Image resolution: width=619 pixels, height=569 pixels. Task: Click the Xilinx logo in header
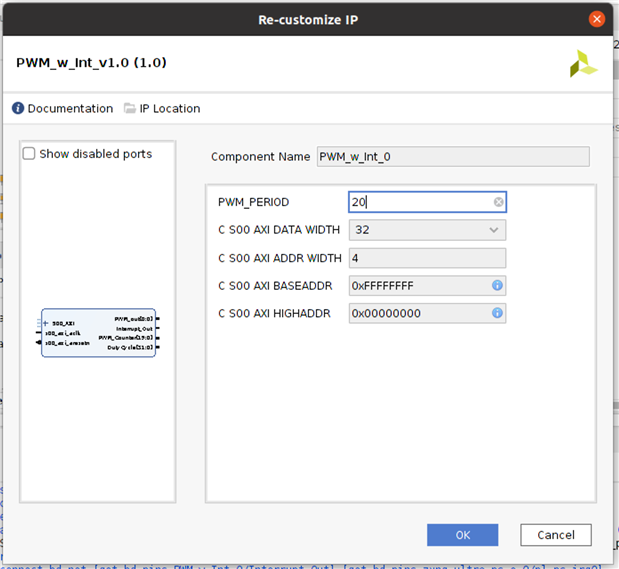pos(583,63)
